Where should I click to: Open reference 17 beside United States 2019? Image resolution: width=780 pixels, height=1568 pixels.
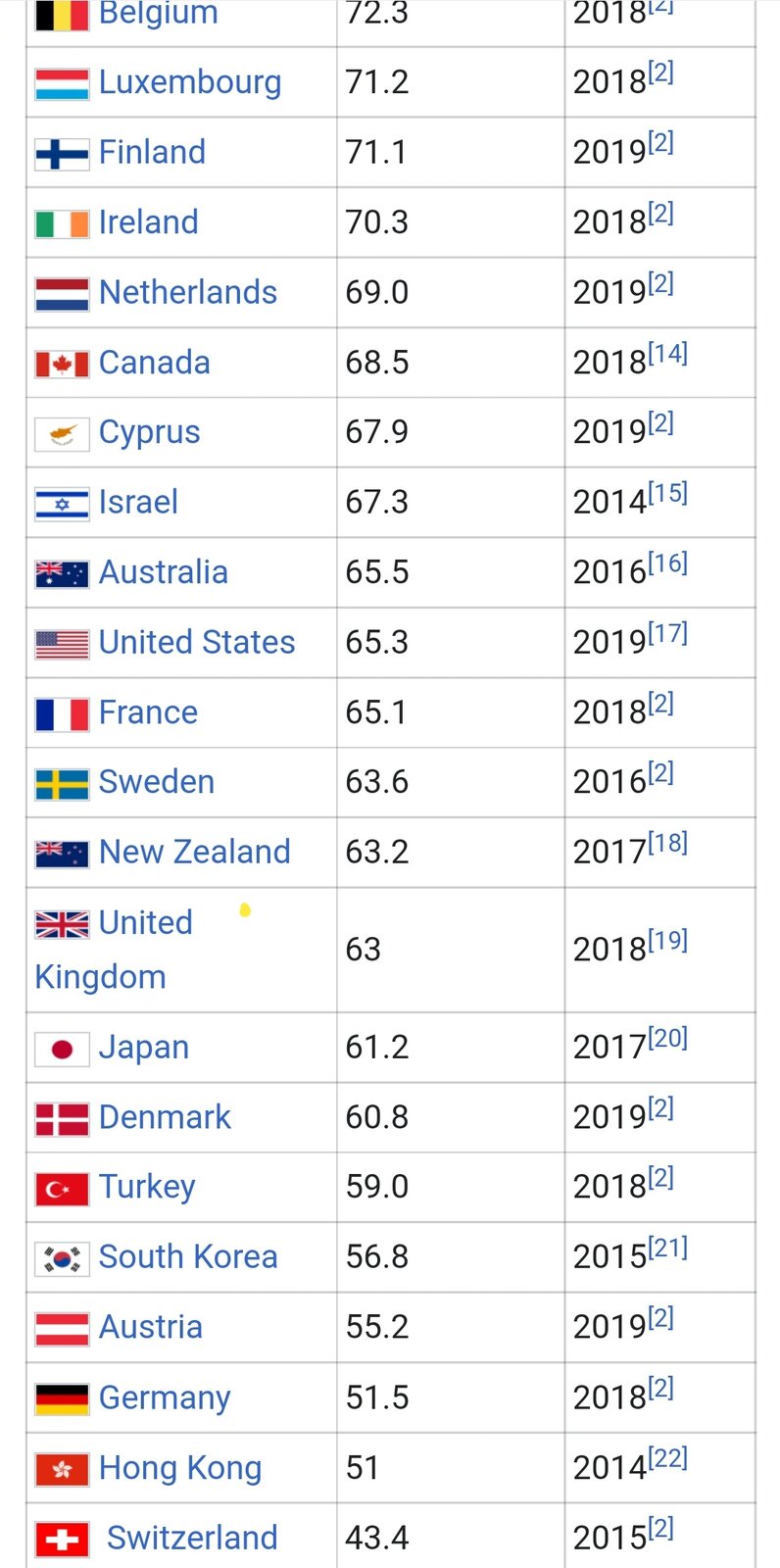668,633
